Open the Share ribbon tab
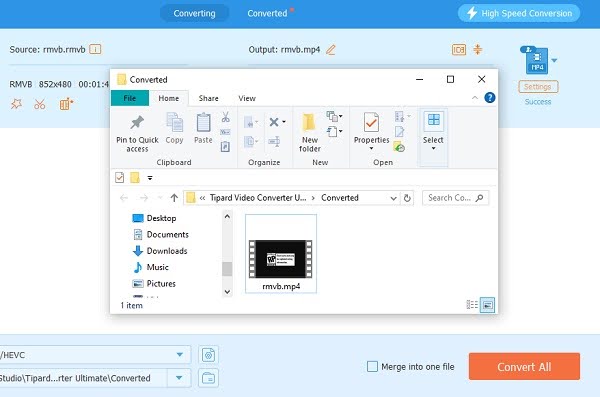Viewport: 600px width, 397px height. (x=209, y=98)
